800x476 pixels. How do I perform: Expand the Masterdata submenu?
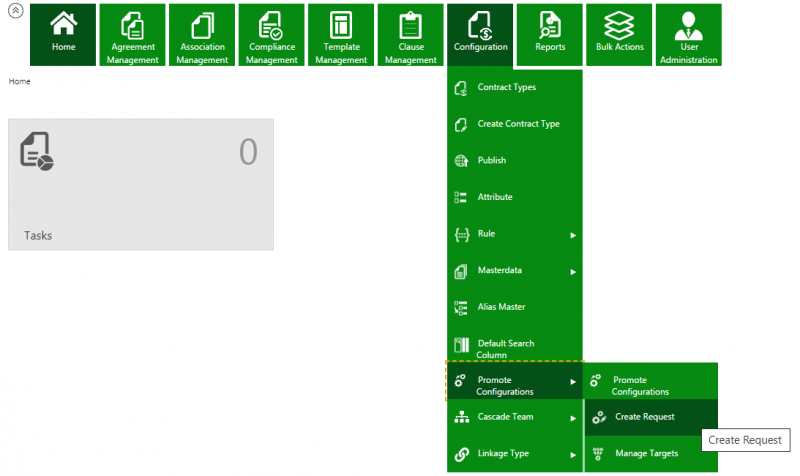(x=573, y=271)
